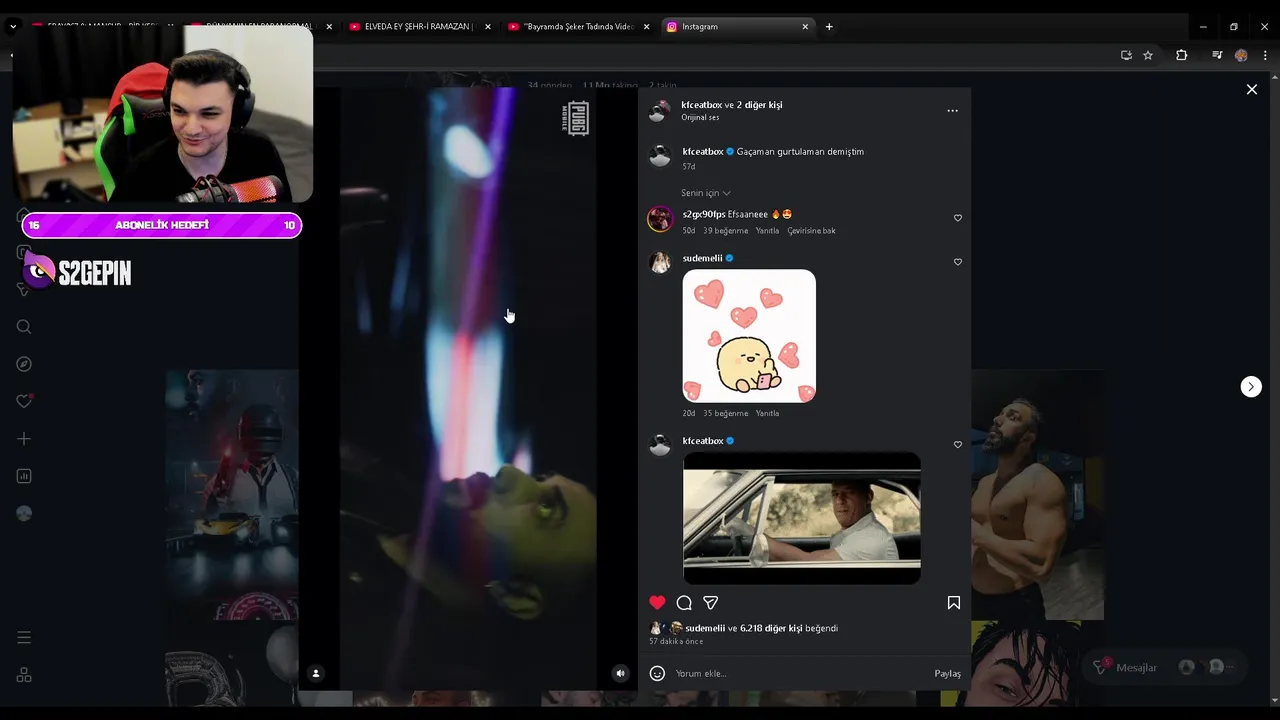Image resolution: width=1280 pixels, height=720 pixels.
Task: Click the Paylaş button
Action: click(x=947, y=673)
